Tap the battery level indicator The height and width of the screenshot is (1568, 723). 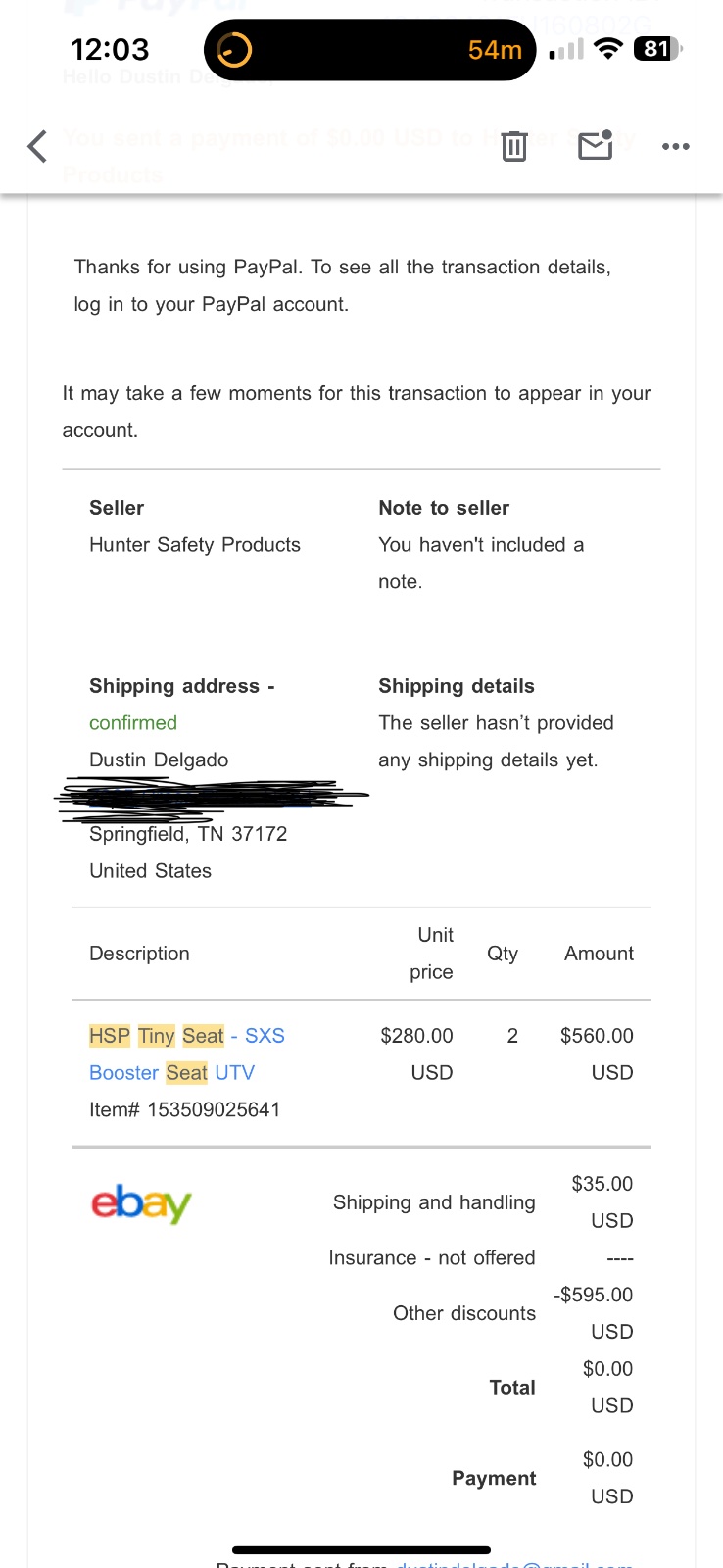click(657, 49)
